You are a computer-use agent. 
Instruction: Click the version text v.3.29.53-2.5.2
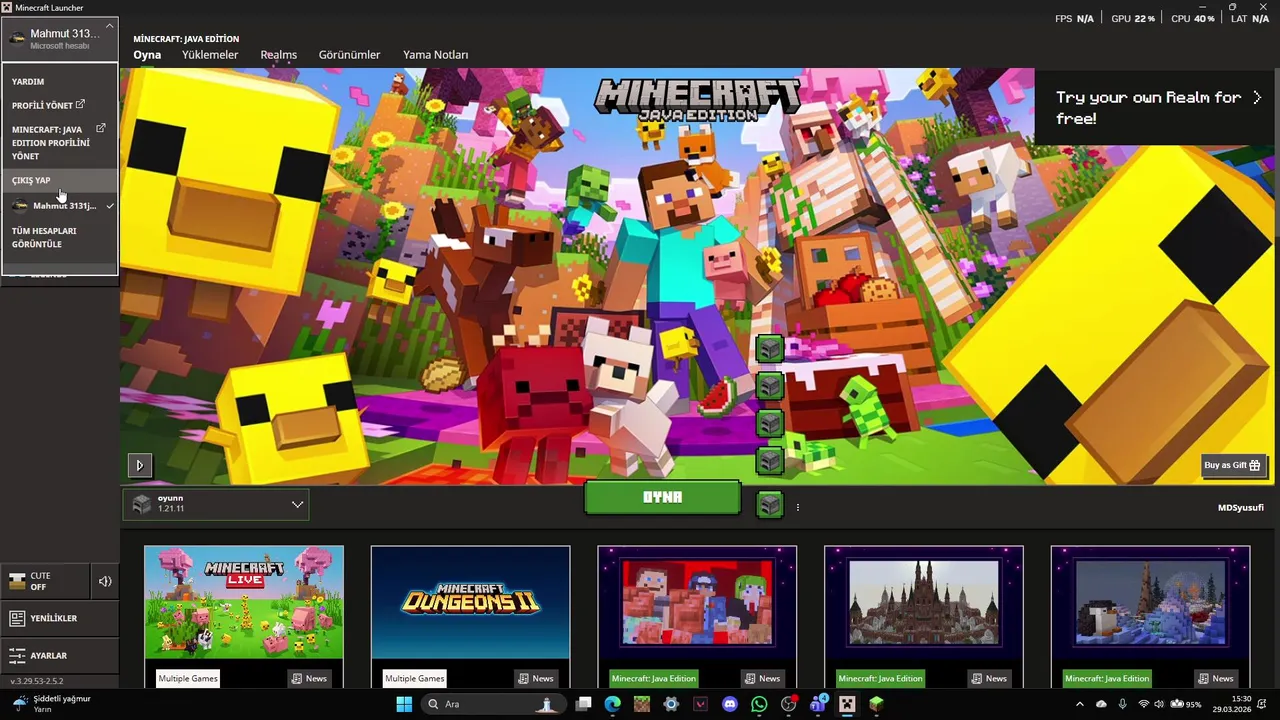(37, 681)
